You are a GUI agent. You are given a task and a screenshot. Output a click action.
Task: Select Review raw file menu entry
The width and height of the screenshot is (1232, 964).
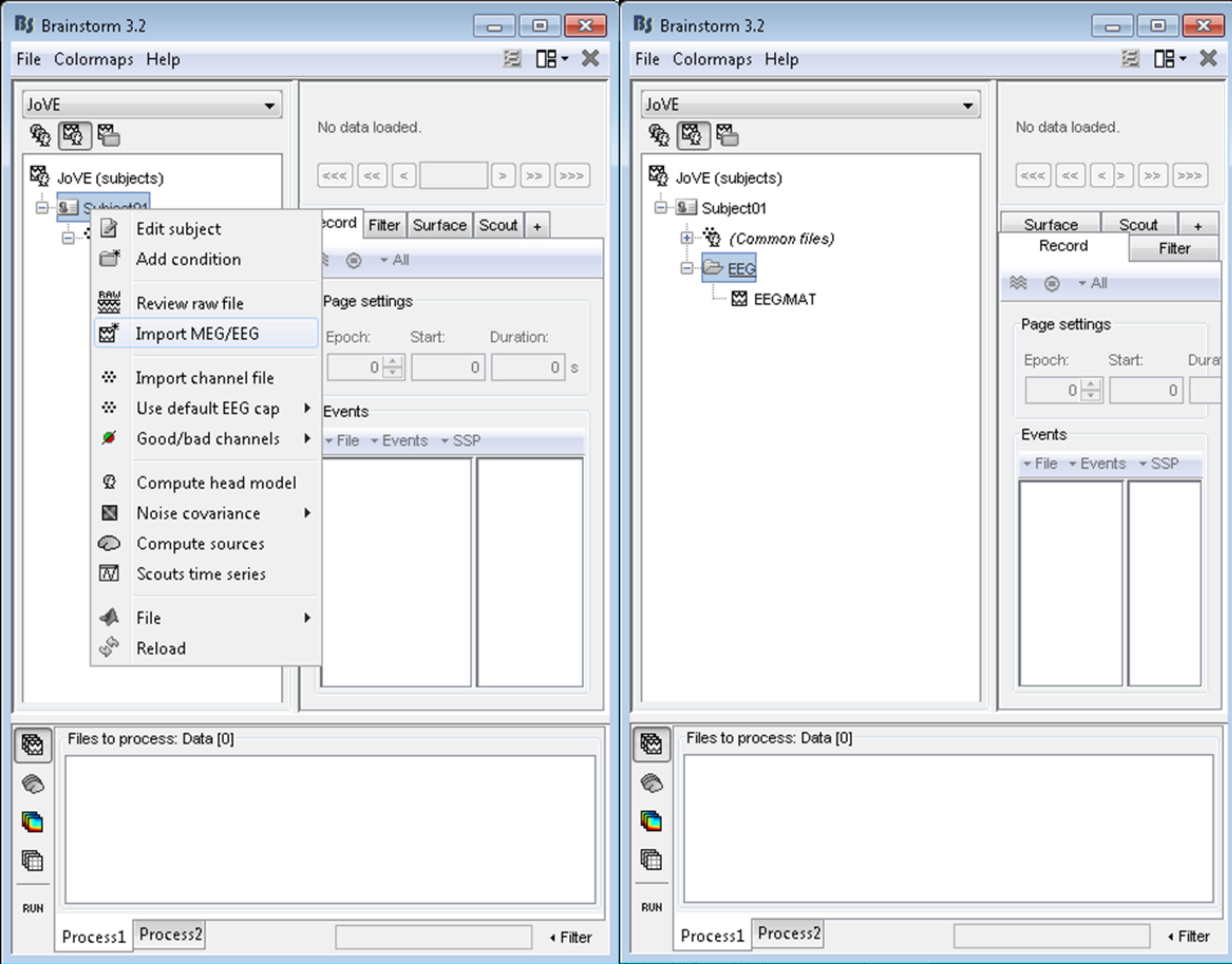[x=190, y=303]
